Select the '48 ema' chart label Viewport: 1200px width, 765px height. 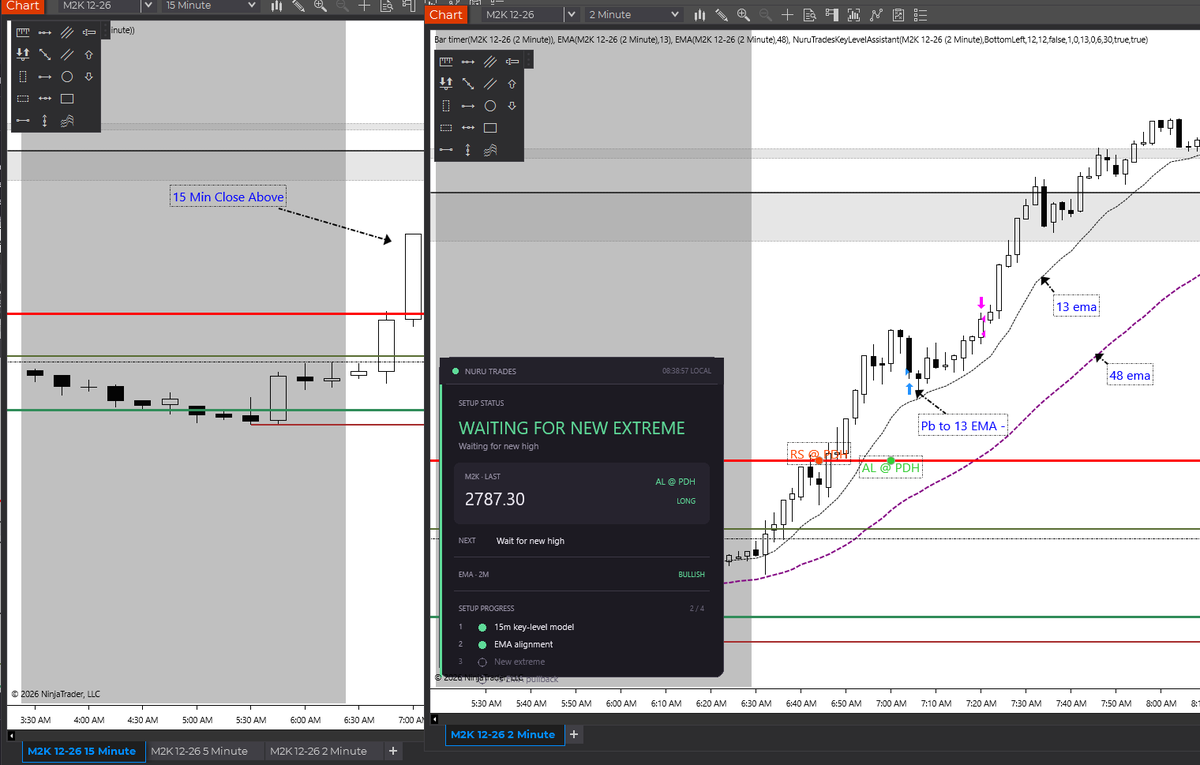click(1130, 376)
